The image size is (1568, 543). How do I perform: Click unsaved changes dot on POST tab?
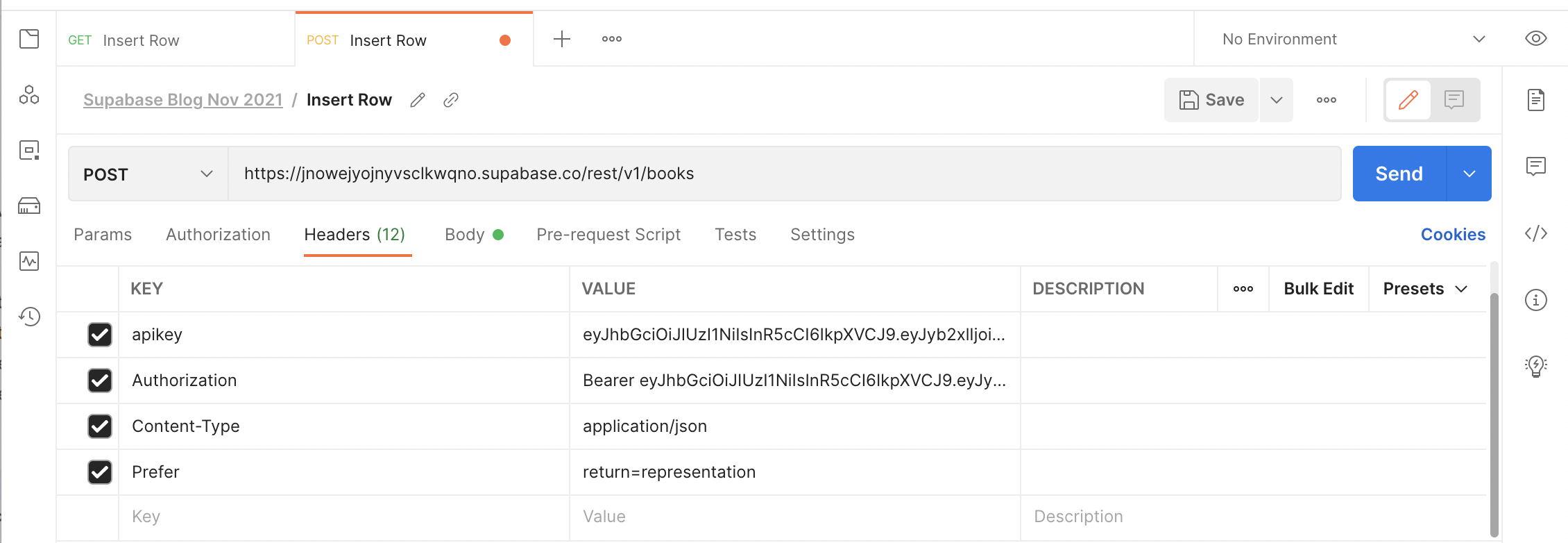[505, 40]
